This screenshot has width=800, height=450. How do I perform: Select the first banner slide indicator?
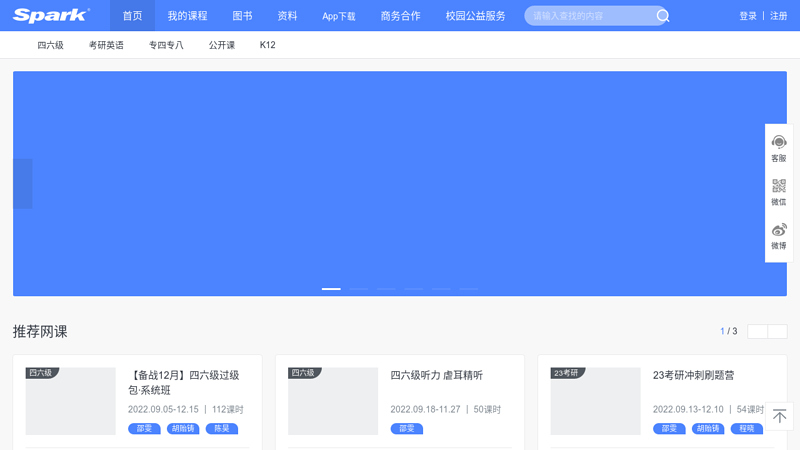coord(331,289)
